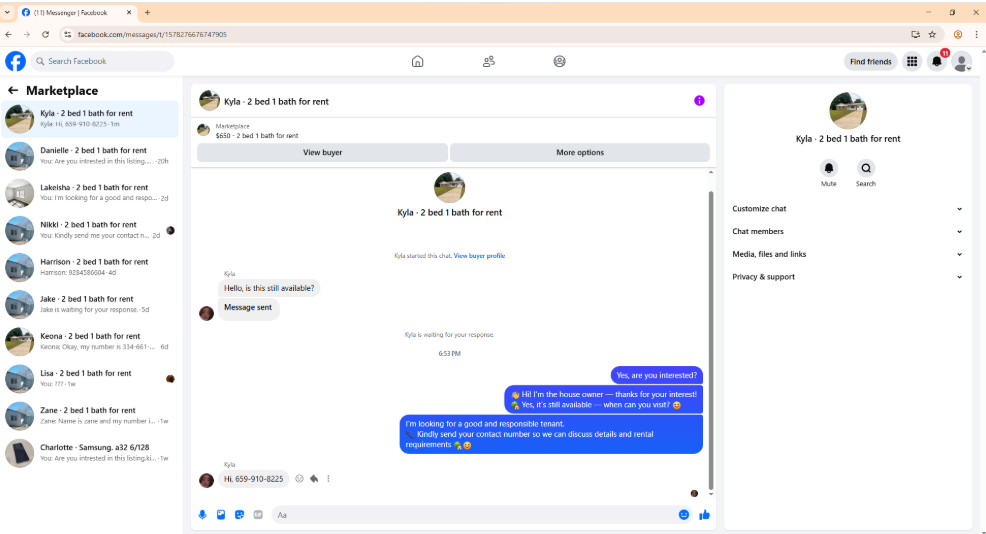
Task: Open the Jake conversation
Action: (91, 304)
